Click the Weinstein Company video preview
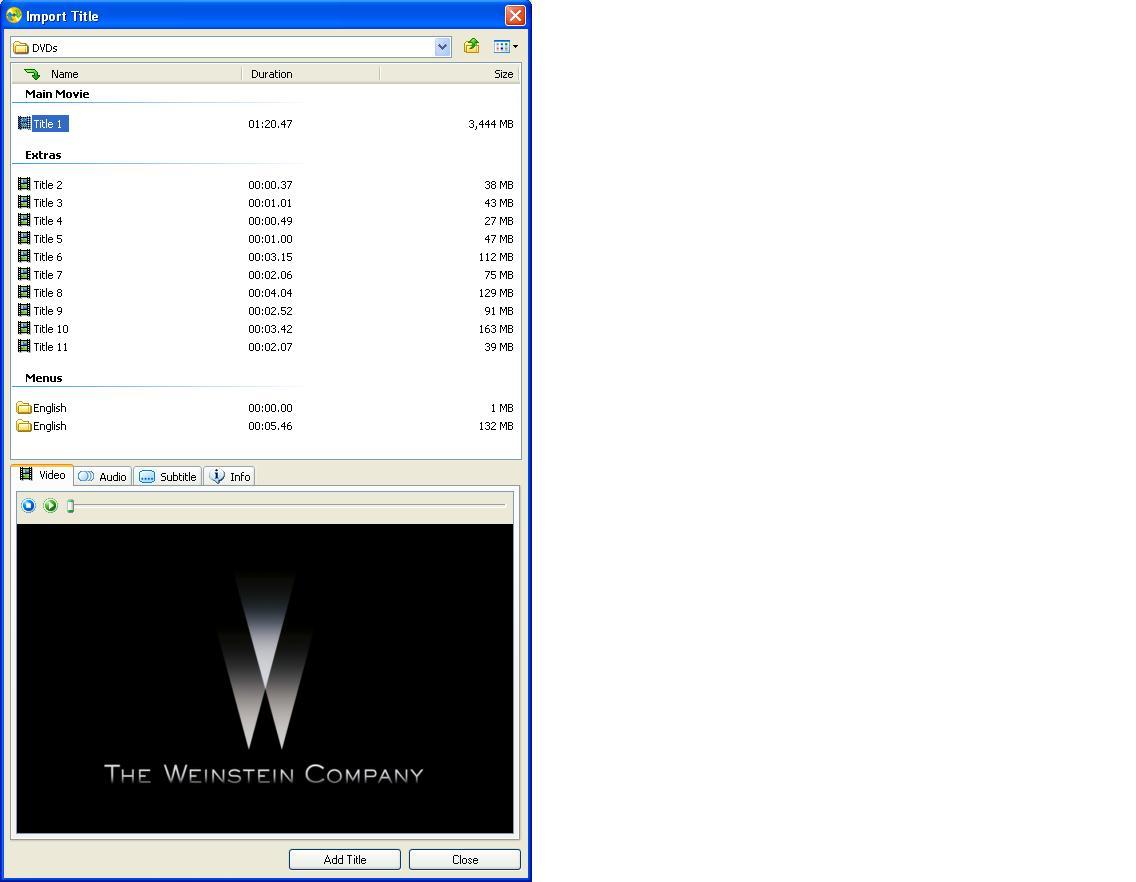The height and width of the screenshot is (882, 1136). 265,678
